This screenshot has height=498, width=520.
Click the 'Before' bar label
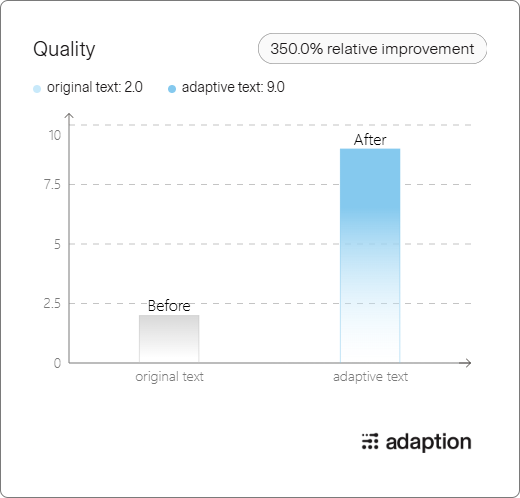point(169,306)
